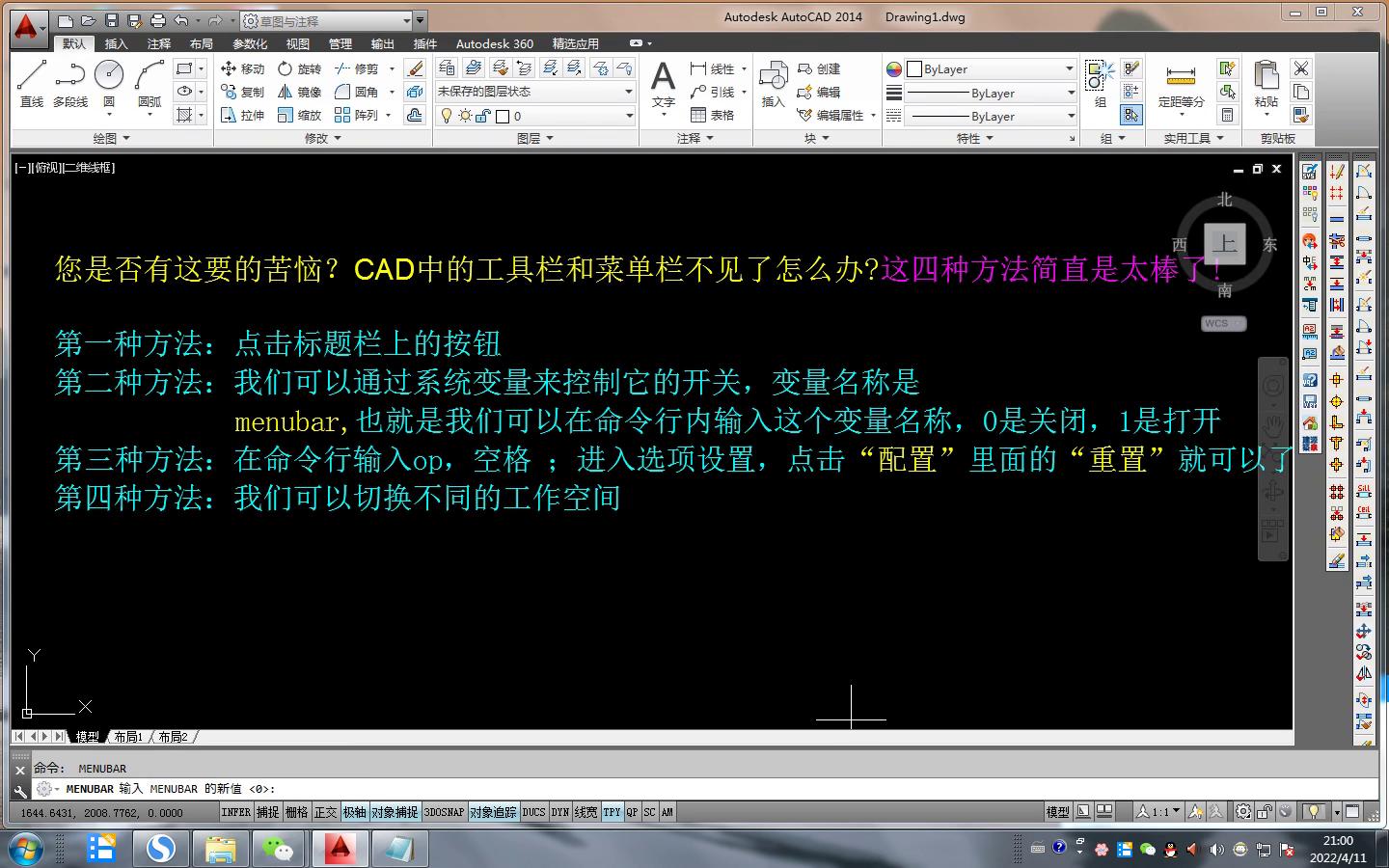Toggle 栅格 grid display in status bar
This screenshot has height=868, width=1389.
point(297,812)
